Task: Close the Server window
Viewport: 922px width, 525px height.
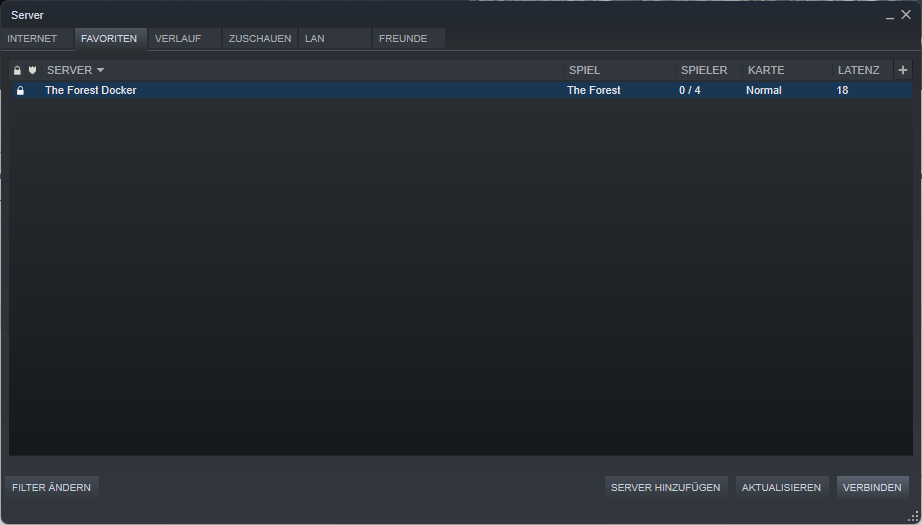Action: (906, 15)
